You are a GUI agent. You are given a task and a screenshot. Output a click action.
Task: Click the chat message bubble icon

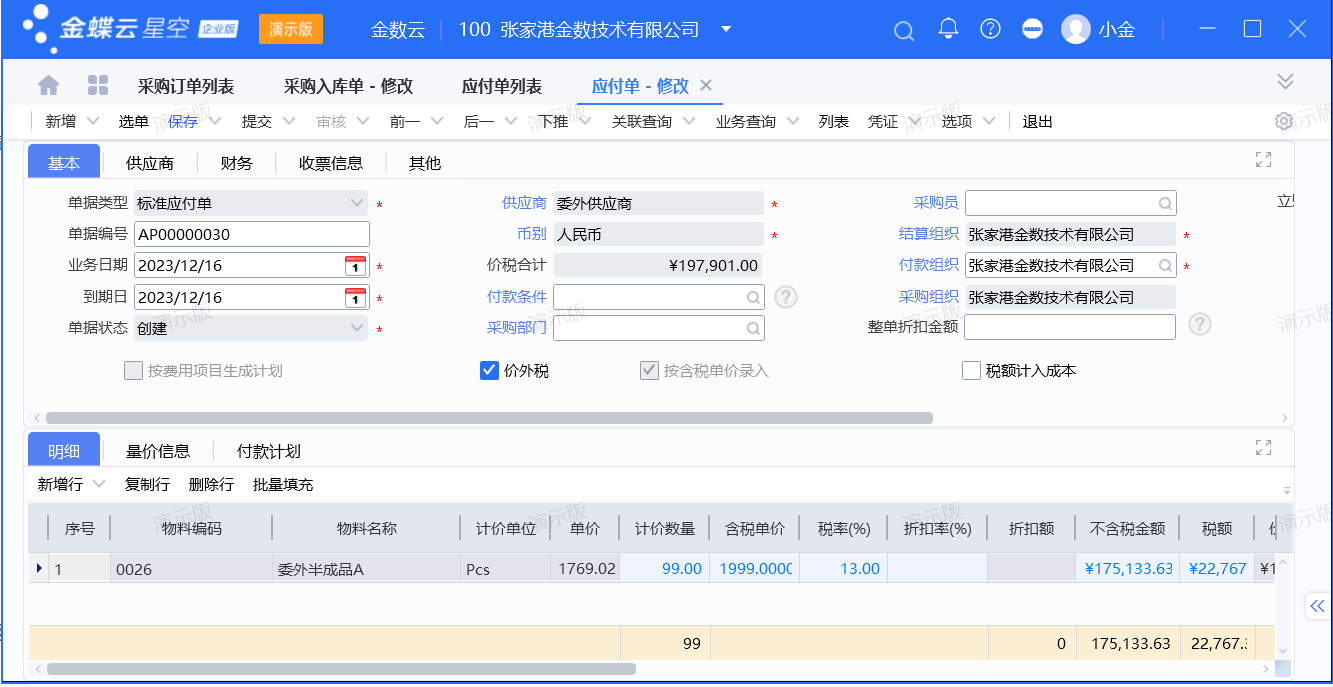pos(1033,29)
